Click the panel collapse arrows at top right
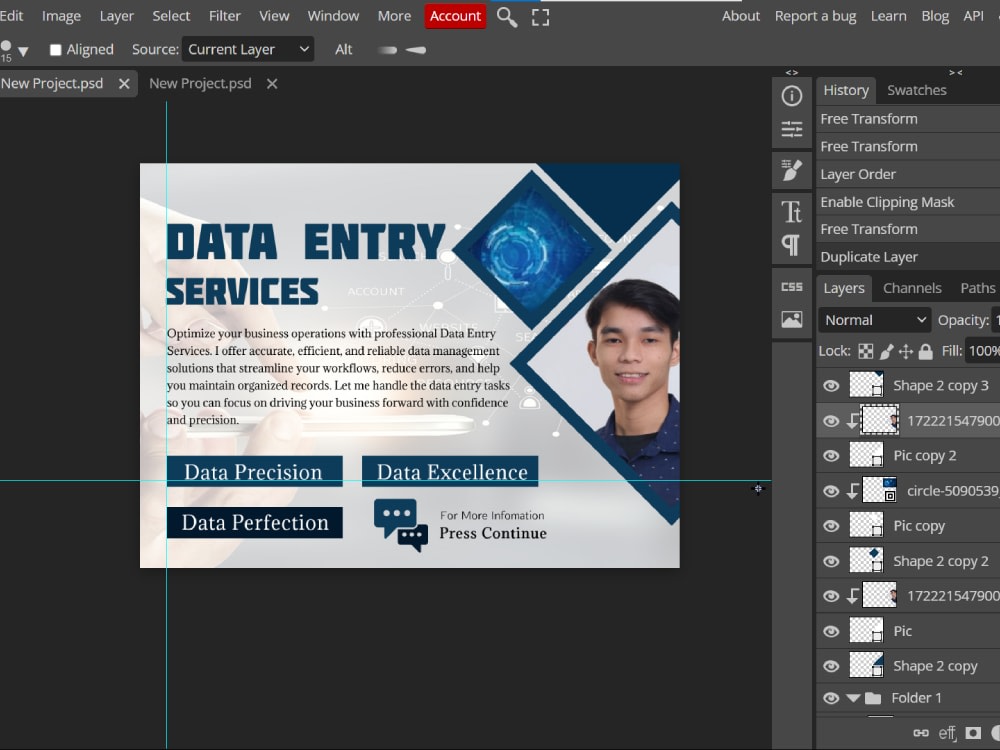This screenshot has width=1000, height=750. 955,72
